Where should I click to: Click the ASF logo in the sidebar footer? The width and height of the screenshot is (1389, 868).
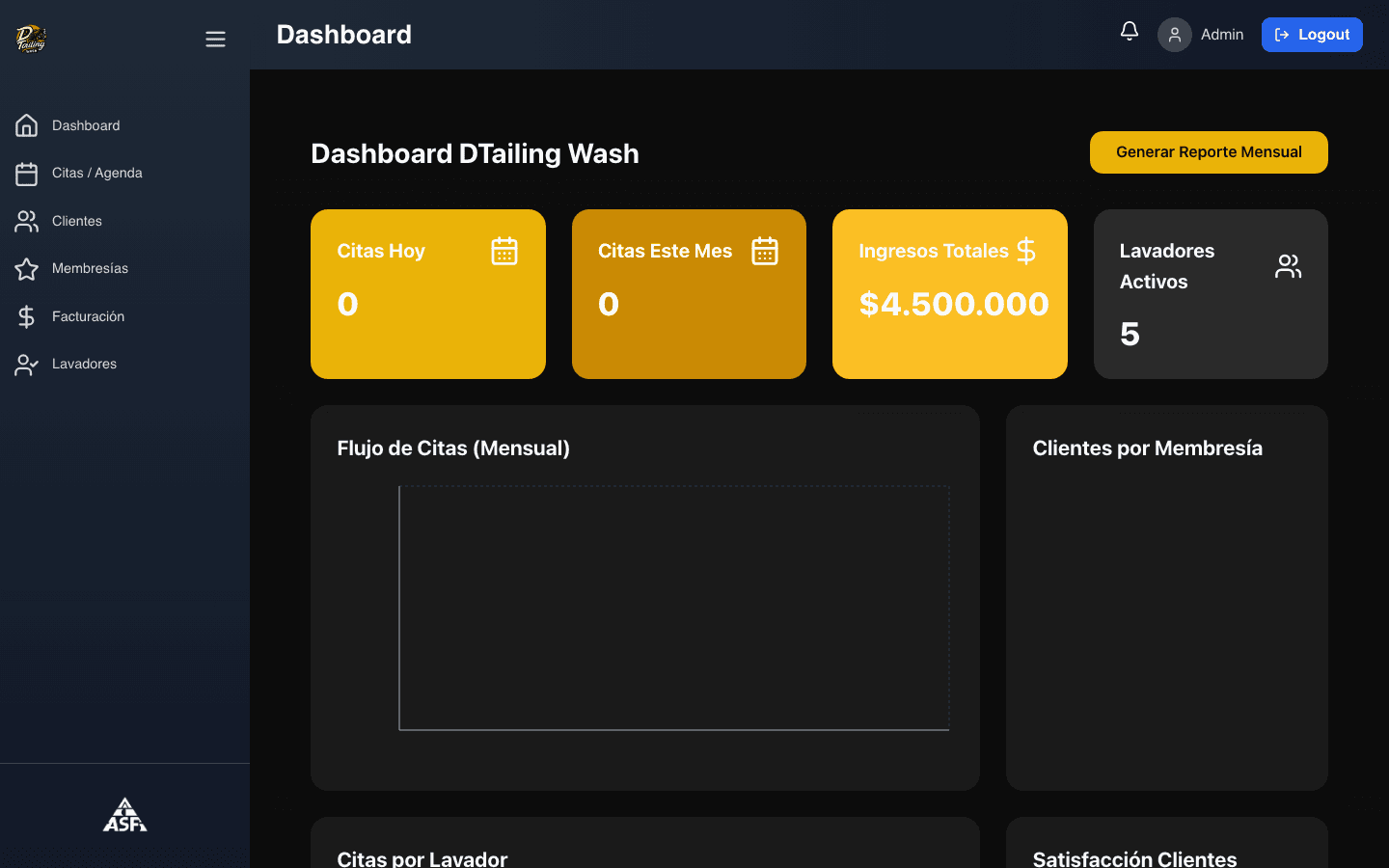(125, 815)
